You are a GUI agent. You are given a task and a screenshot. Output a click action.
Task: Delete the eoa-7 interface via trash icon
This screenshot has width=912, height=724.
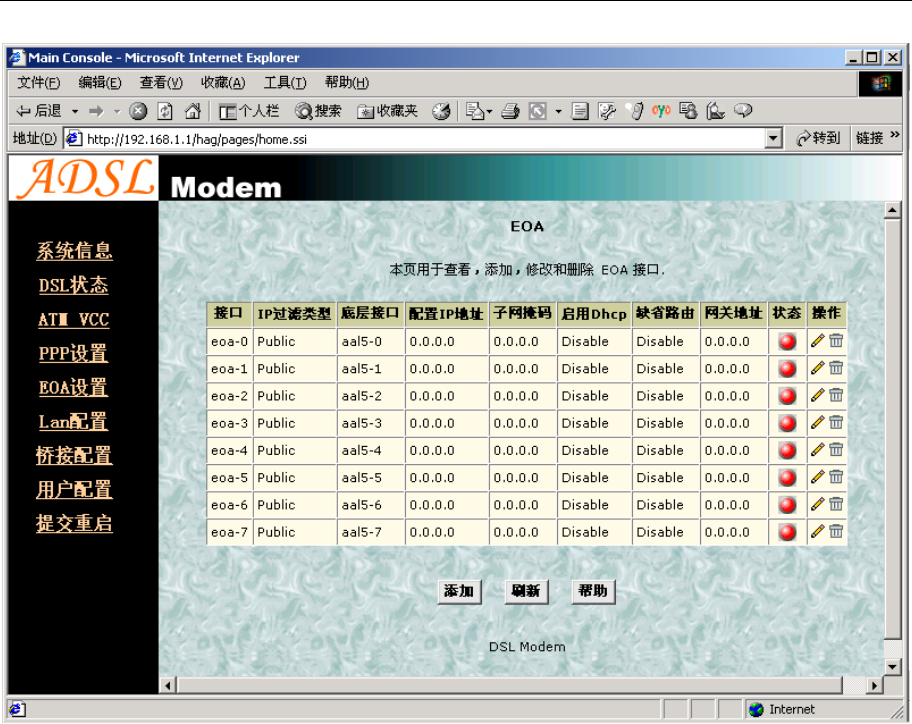836,531
